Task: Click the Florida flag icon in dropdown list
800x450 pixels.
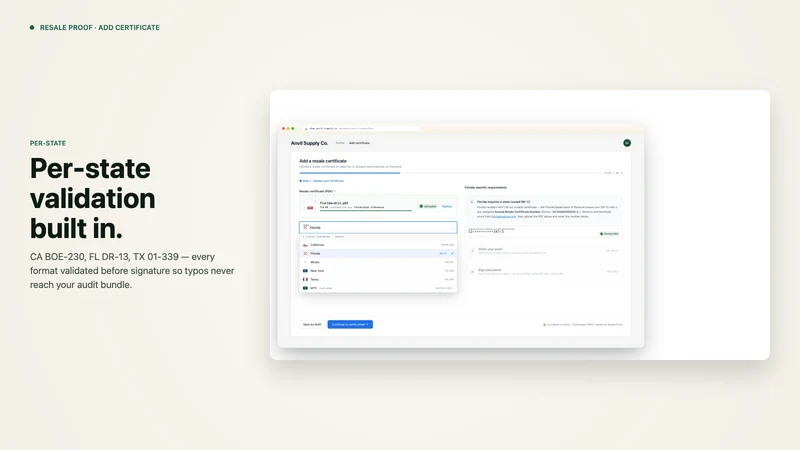Action: 305,254
